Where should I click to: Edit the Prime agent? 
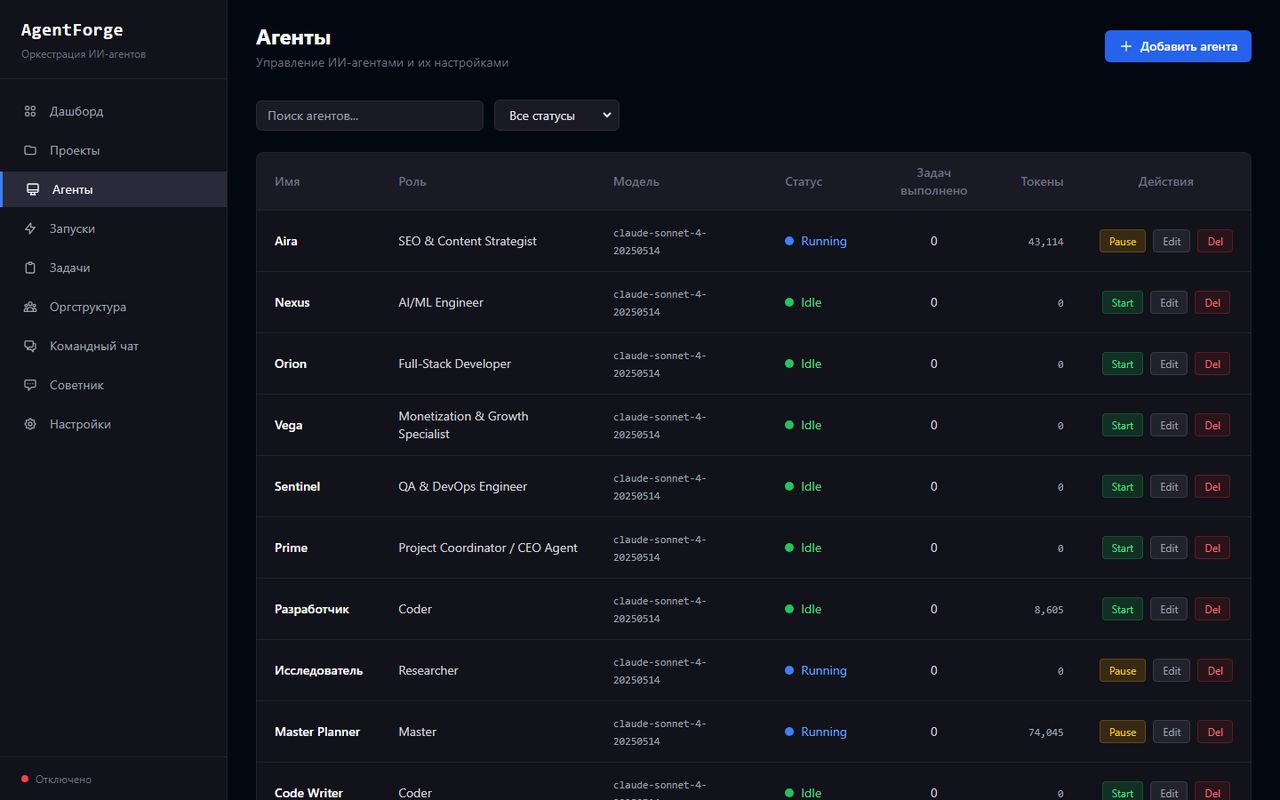coord(1169,548)
